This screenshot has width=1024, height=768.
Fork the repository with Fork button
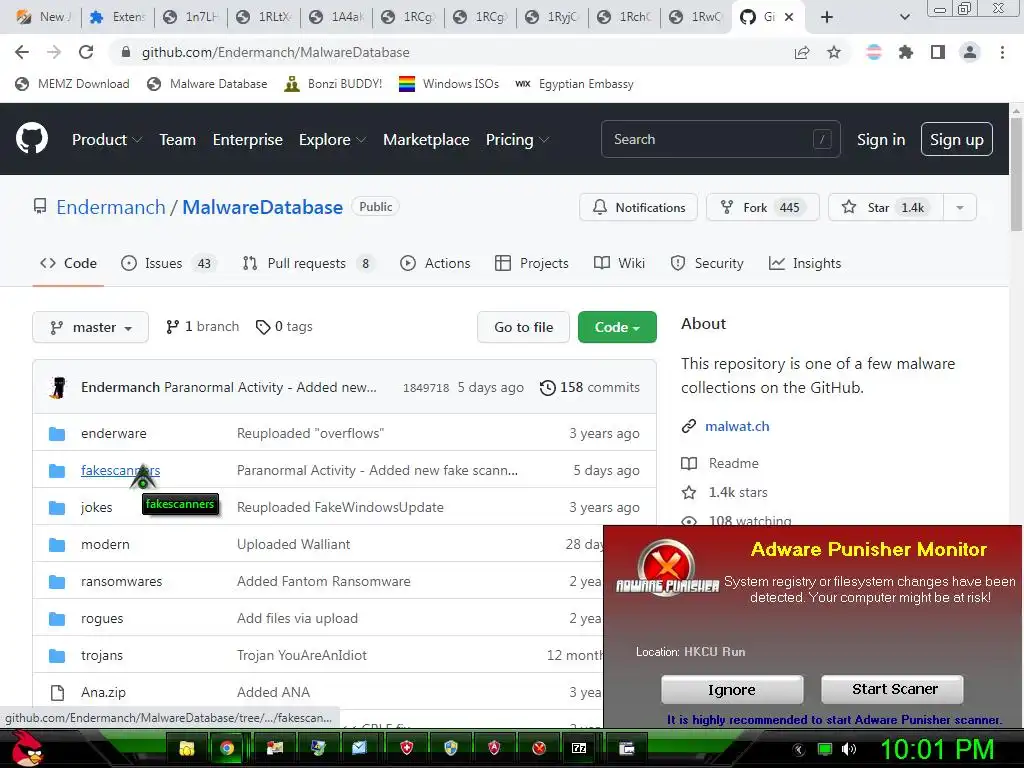(762, 208)
